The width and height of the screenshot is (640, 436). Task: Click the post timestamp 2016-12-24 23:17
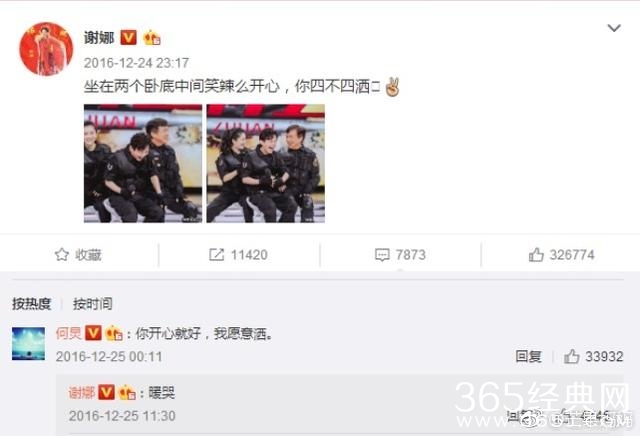point(136,63)
